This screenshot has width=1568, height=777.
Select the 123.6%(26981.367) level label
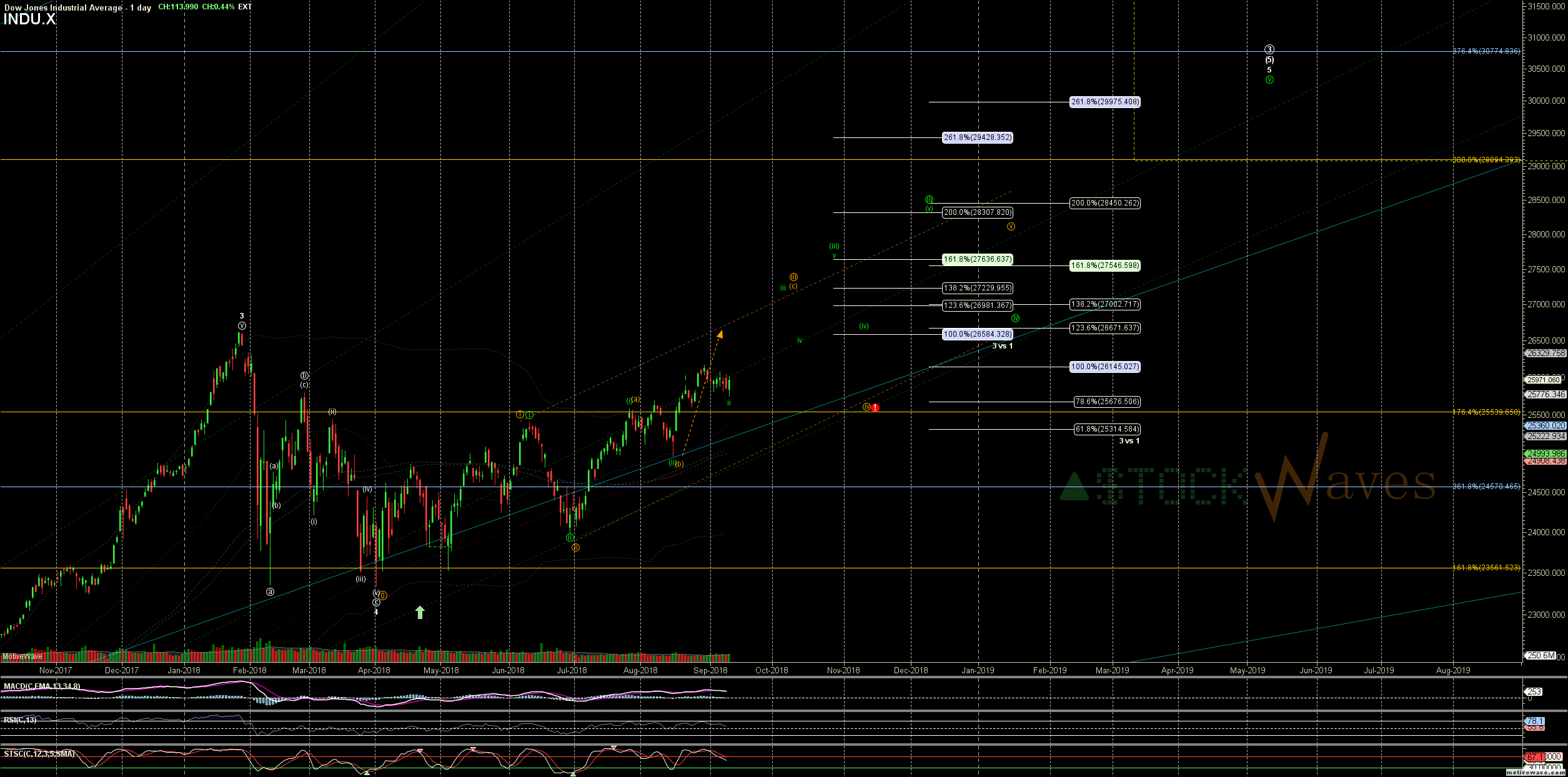tap(977, 305)
